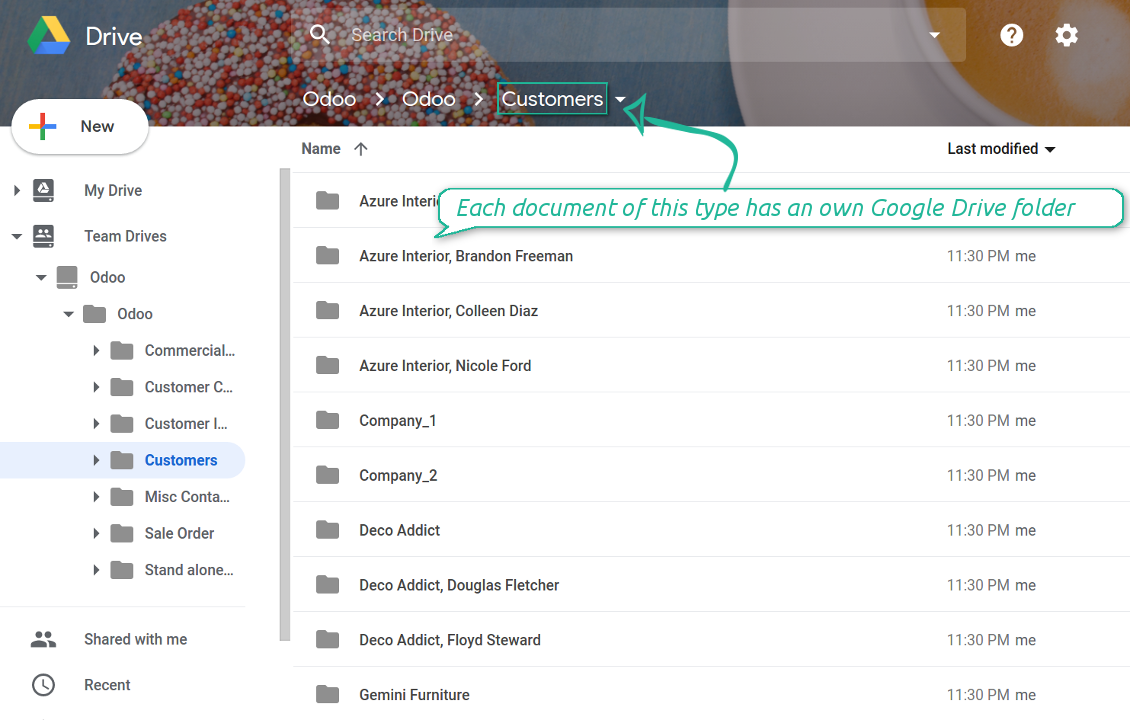This screenshot has height=720, width=1130.
Task: Expand the My Drive tree node
Action: point(17,190)
